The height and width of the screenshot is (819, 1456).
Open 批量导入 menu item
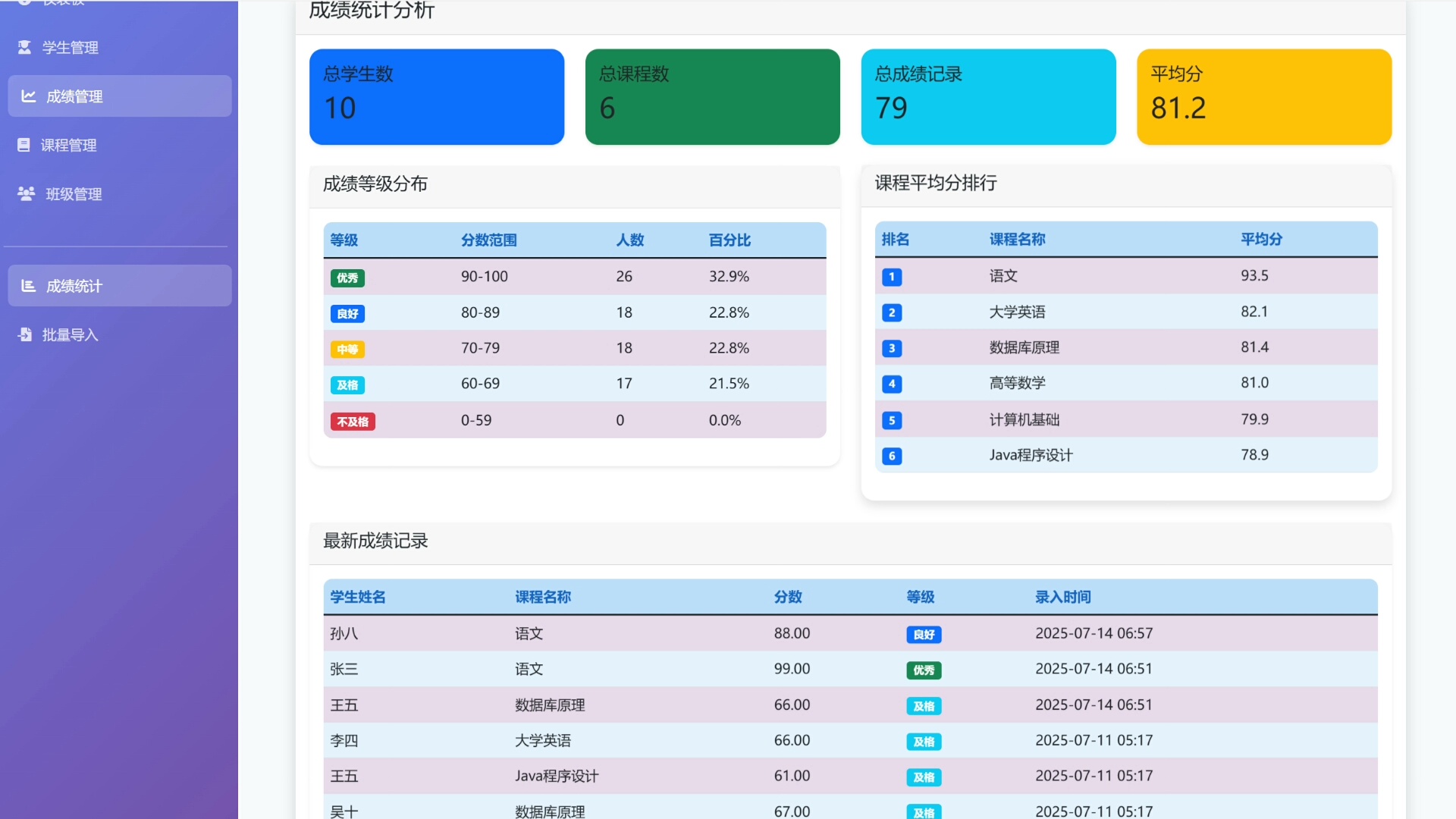[x=71, y=335]
